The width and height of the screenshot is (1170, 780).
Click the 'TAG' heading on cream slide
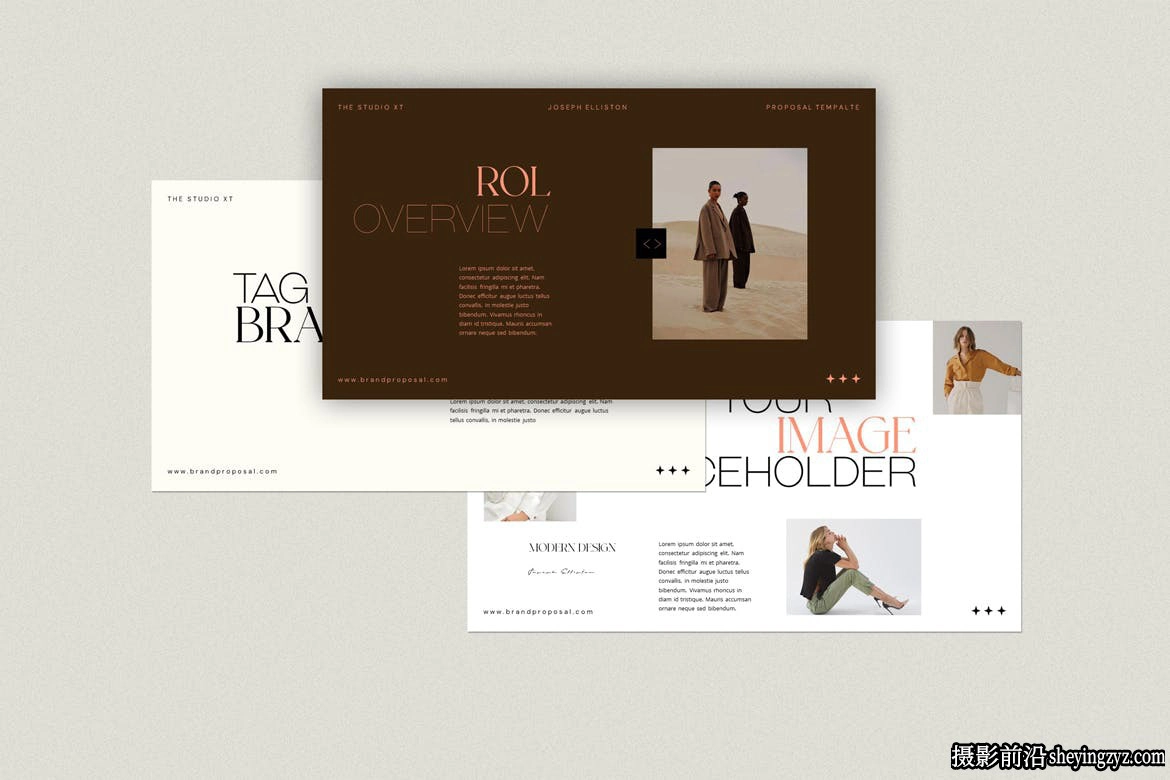(x=271, y=288)
